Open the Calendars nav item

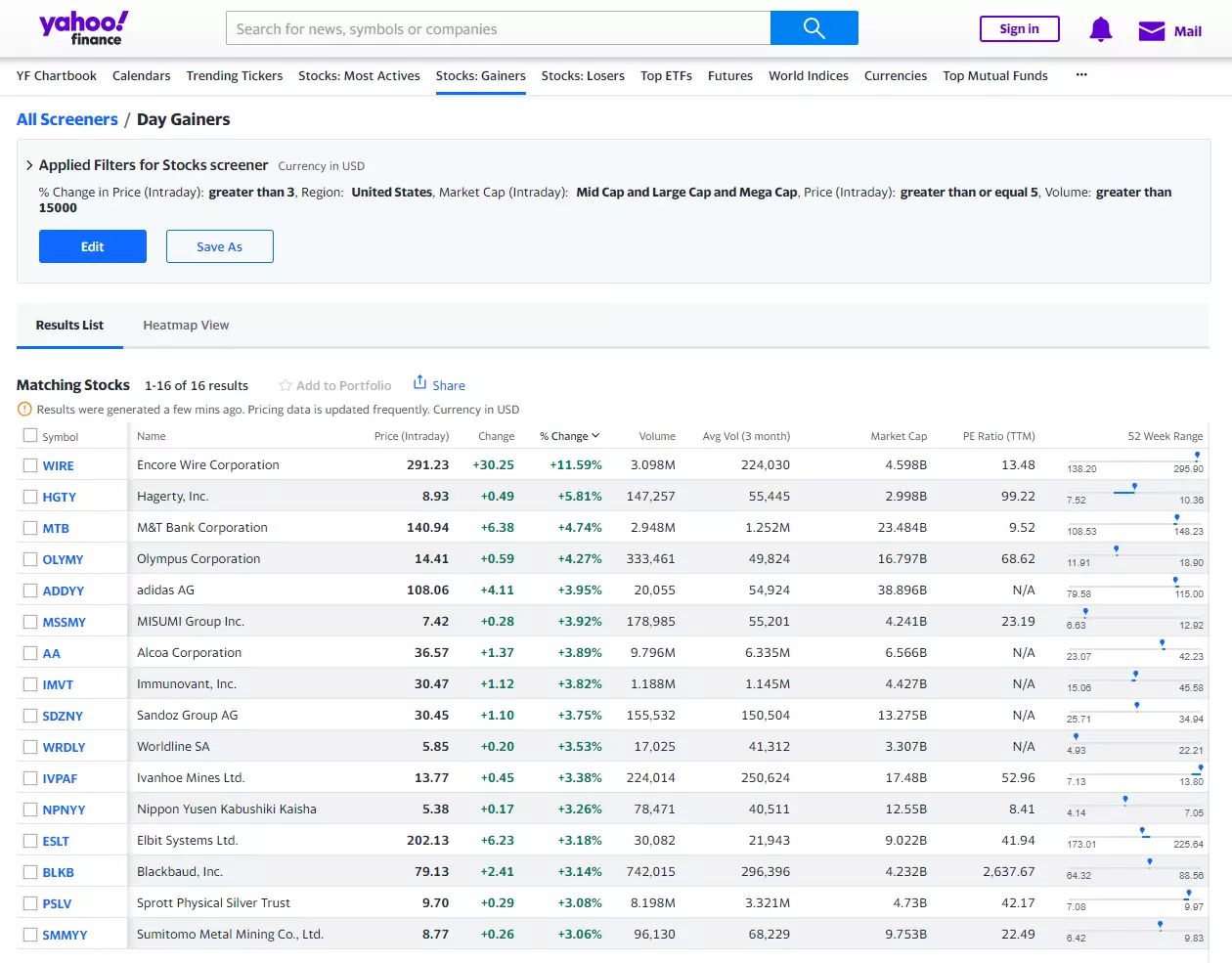click(142, 75)
